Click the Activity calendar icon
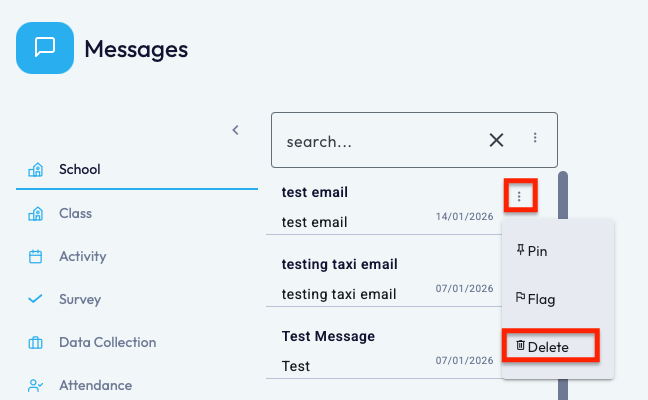 pyautogui.click(x=36, y=256)
